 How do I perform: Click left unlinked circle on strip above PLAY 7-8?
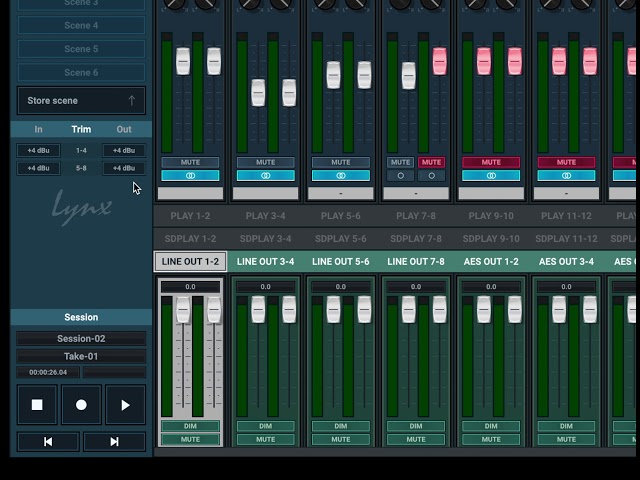tap(400, 176)
